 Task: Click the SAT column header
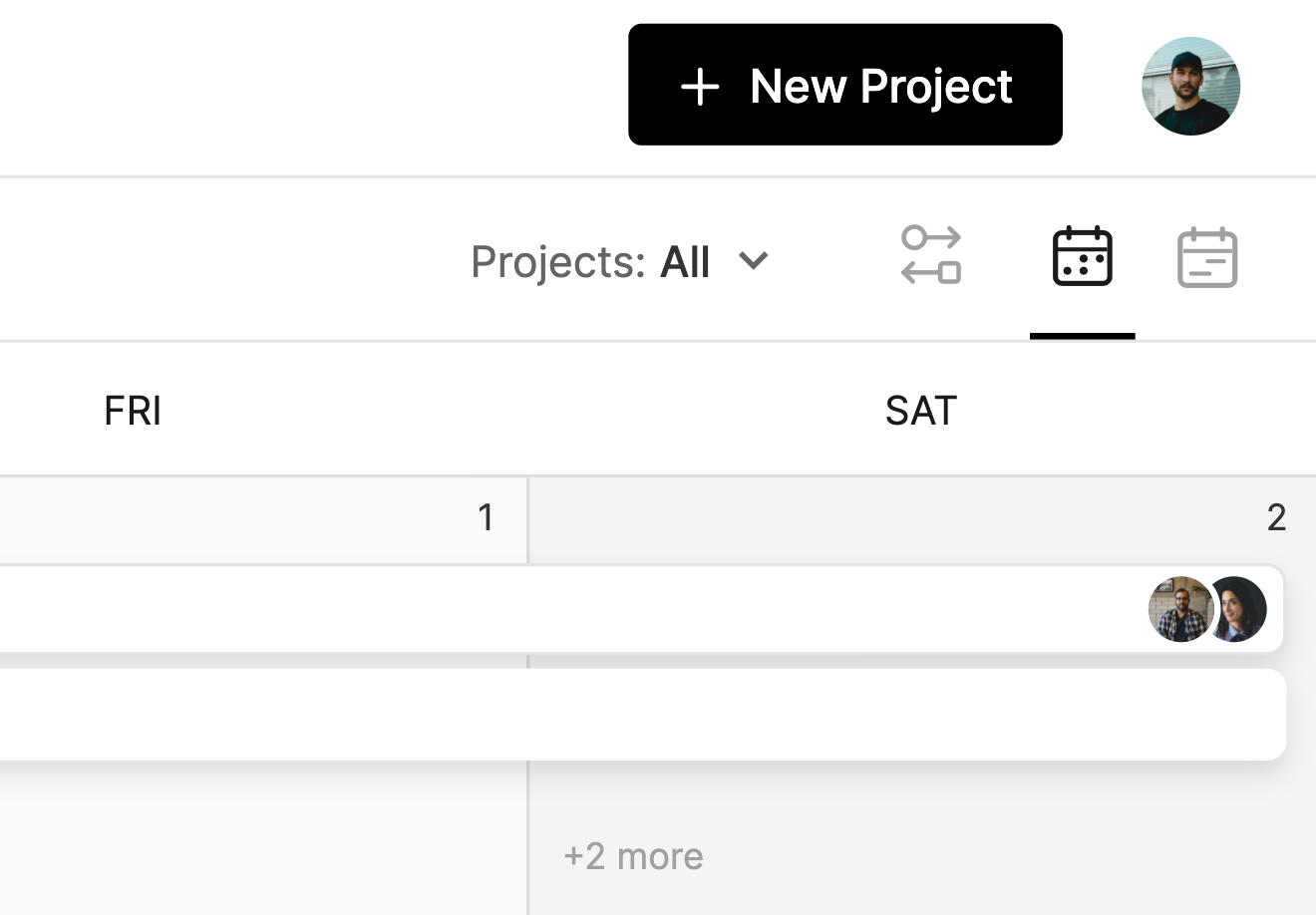[x=920, y=411]
